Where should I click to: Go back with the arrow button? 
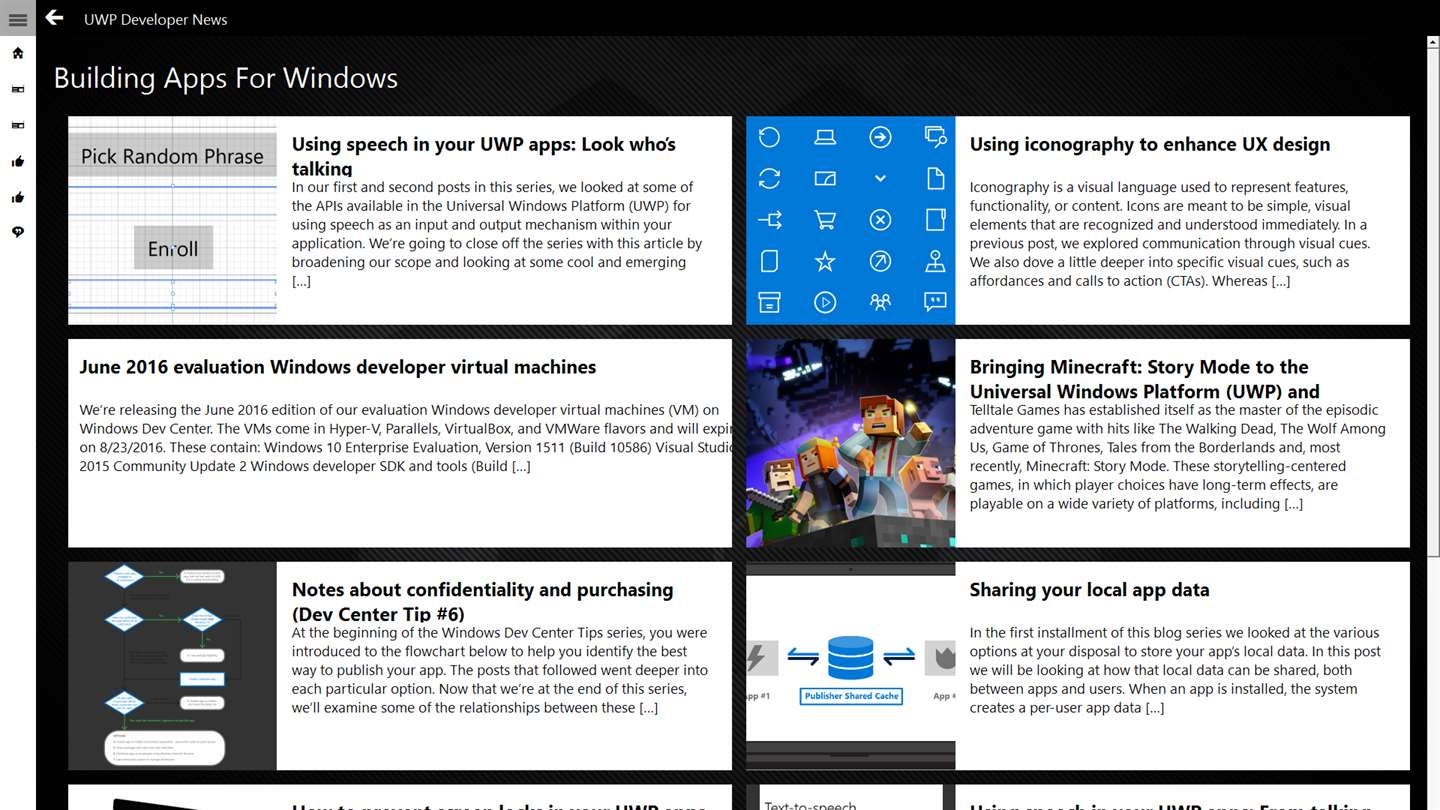[54, 18]
